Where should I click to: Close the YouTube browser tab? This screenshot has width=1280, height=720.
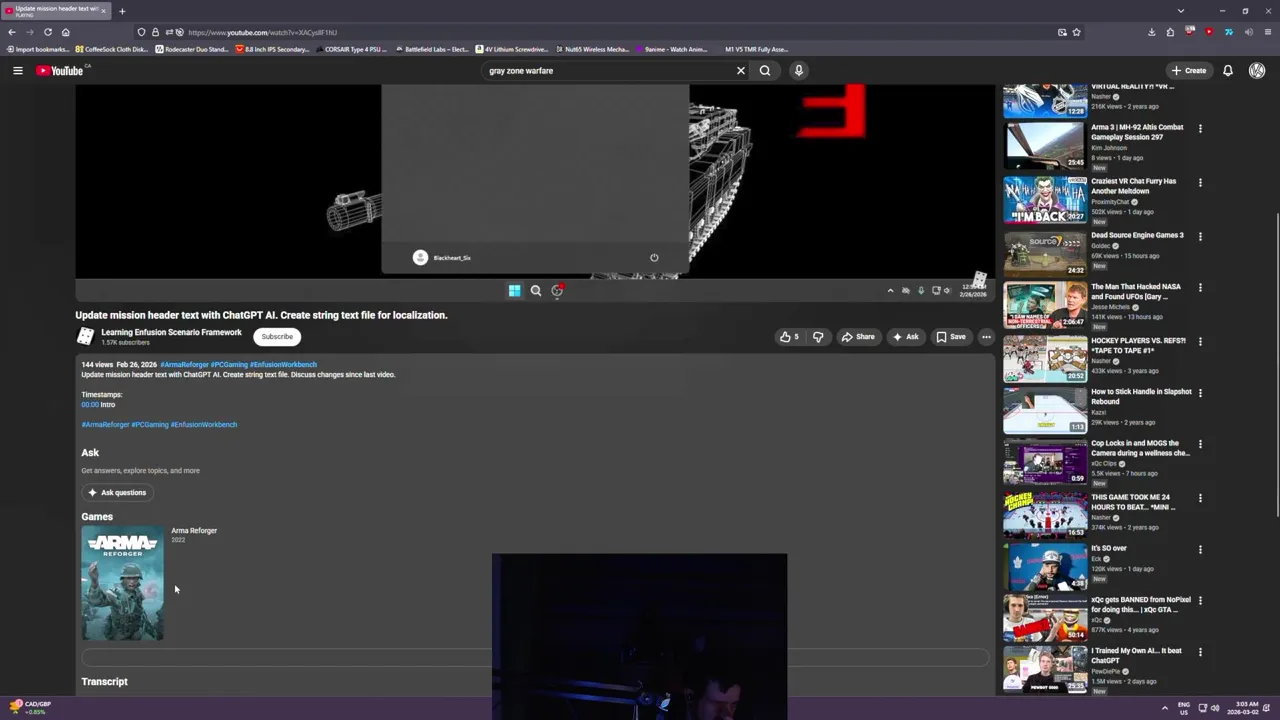[x=103, y=11]
